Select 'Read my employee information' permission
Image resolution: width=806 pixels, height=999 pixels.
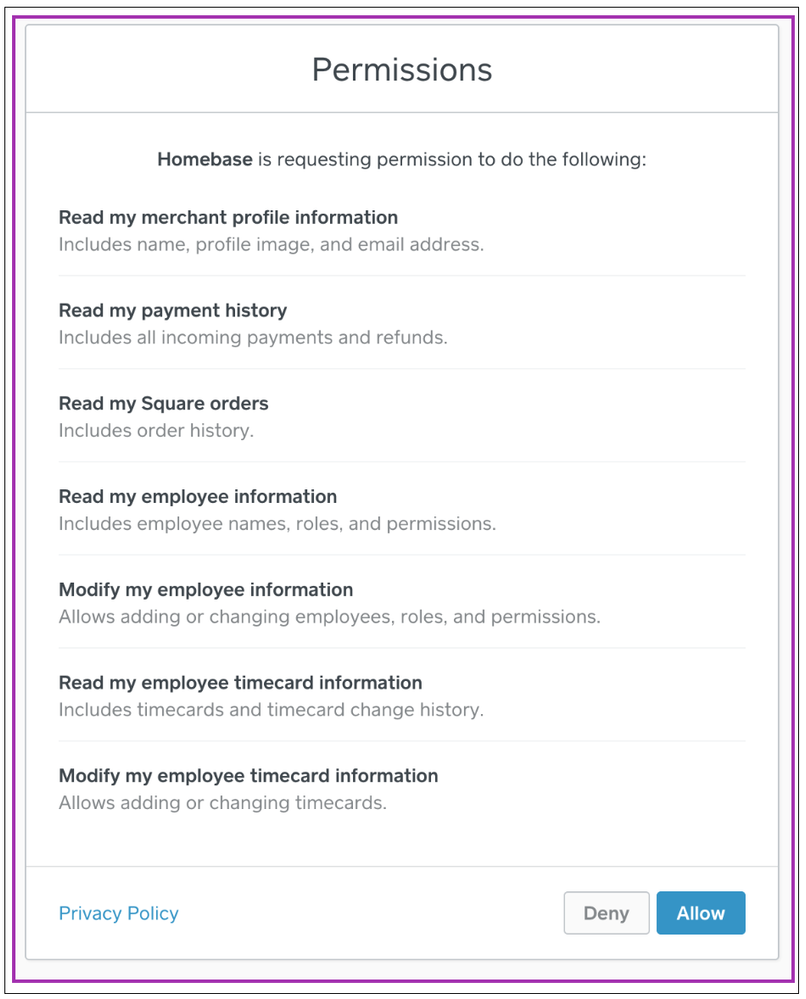197,496
